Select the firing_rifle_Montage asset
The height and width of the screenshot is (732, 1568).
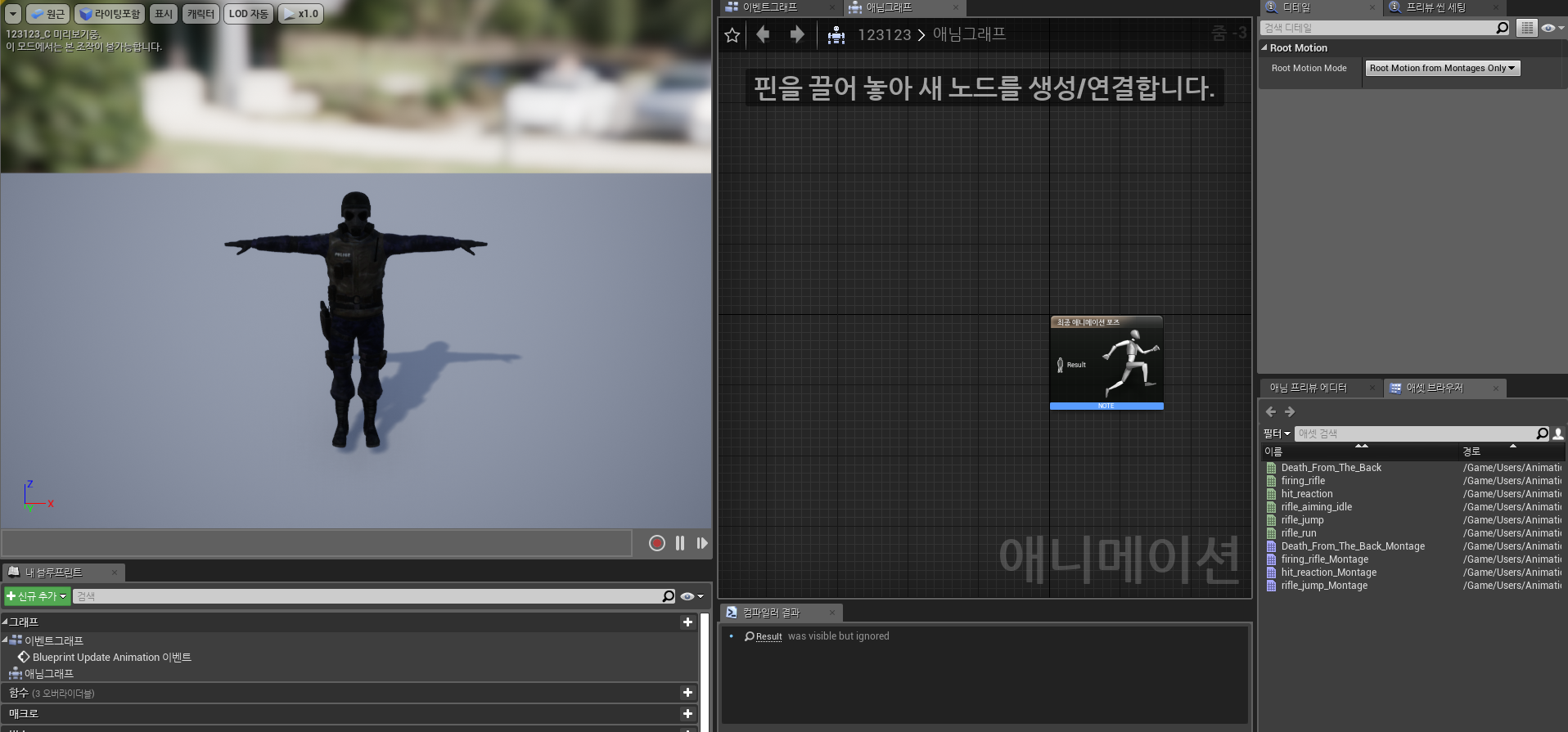click(1324, 559)
